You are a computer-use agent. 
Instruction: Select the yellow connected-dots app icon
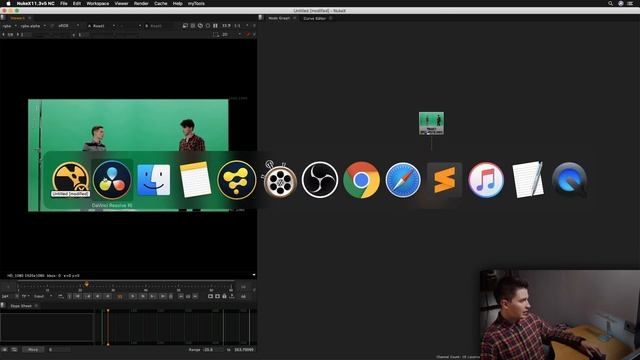coord(237,180)
